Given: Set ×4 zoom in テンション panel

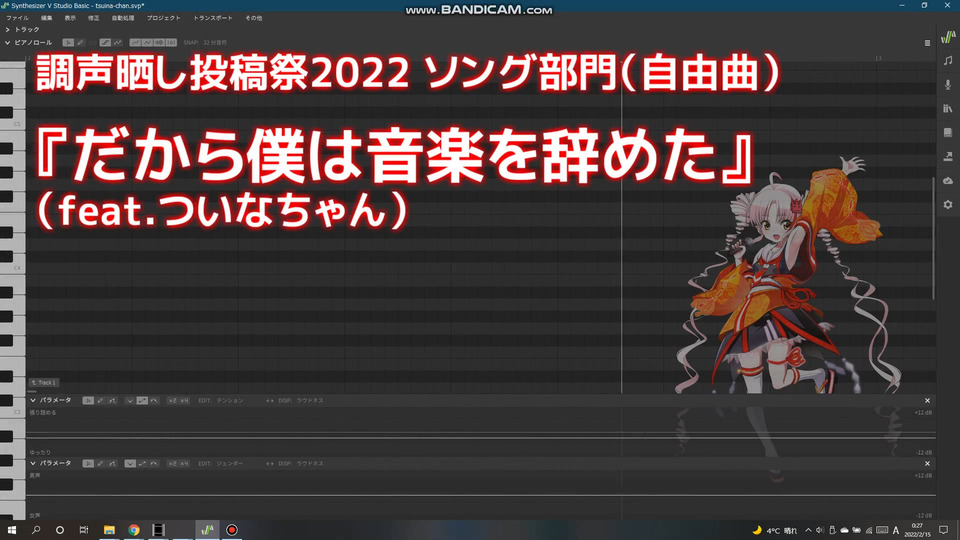Looking at the screenshot, I should pyautogui.click(x=184, y=400).
